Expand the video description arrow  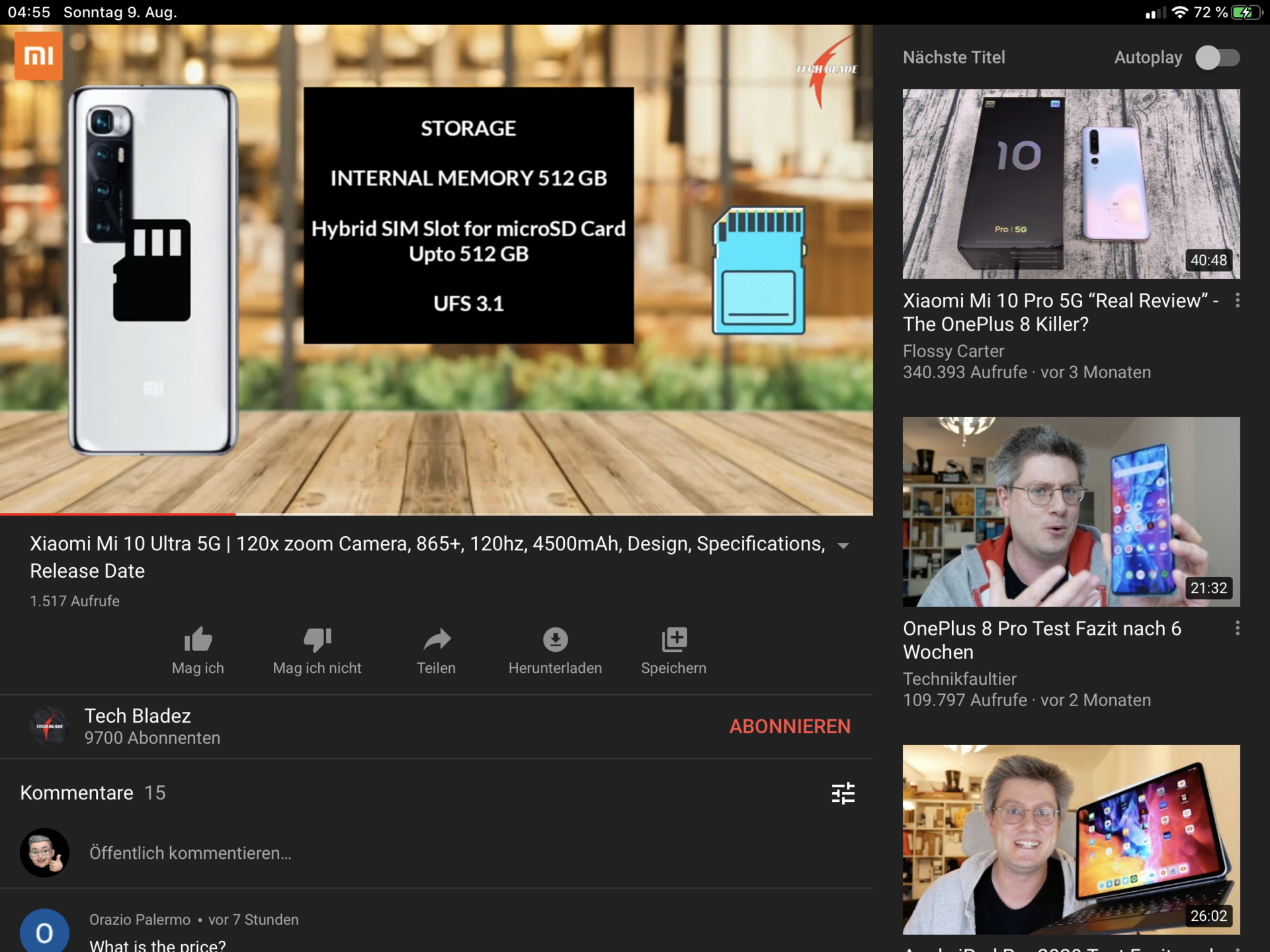pos(843,545)
